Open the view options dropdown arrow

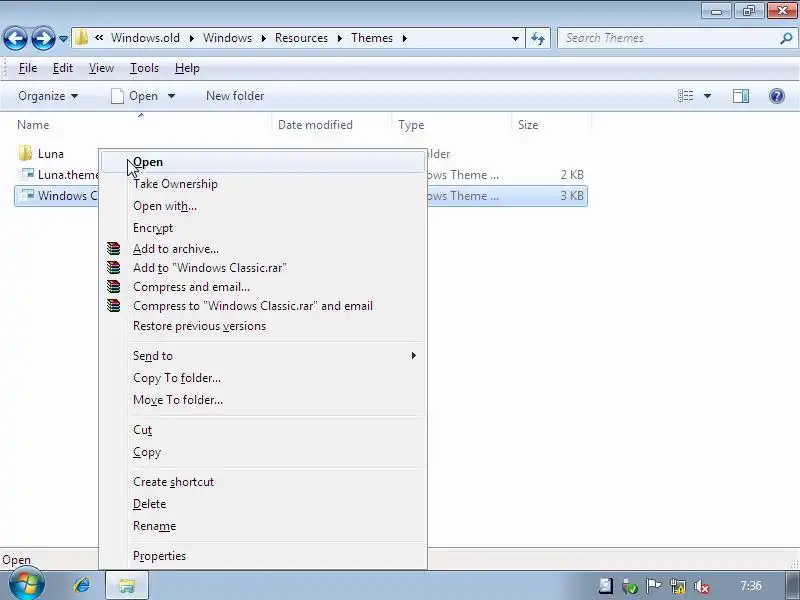click(x=707, y=96)
